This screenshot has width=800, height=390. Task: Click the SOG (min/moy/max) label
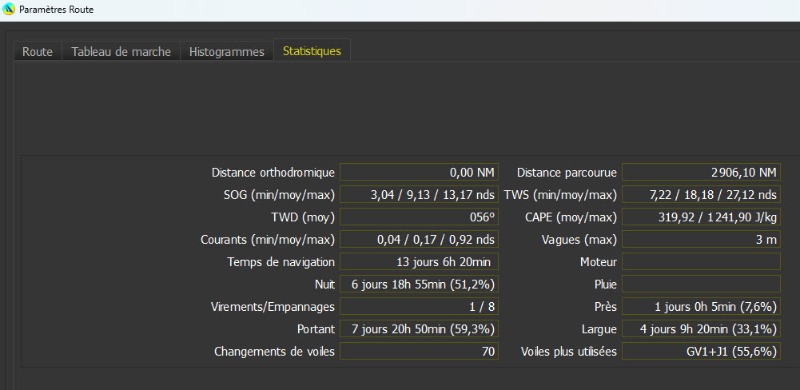tap(279, 195)
